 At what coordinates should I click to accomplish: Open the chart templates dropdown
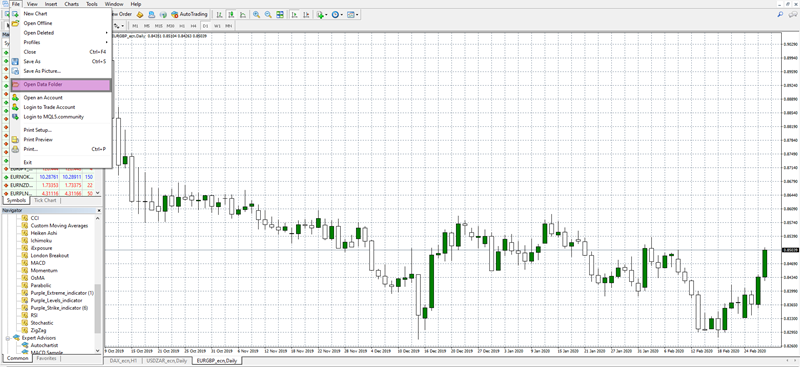point(353,15)
